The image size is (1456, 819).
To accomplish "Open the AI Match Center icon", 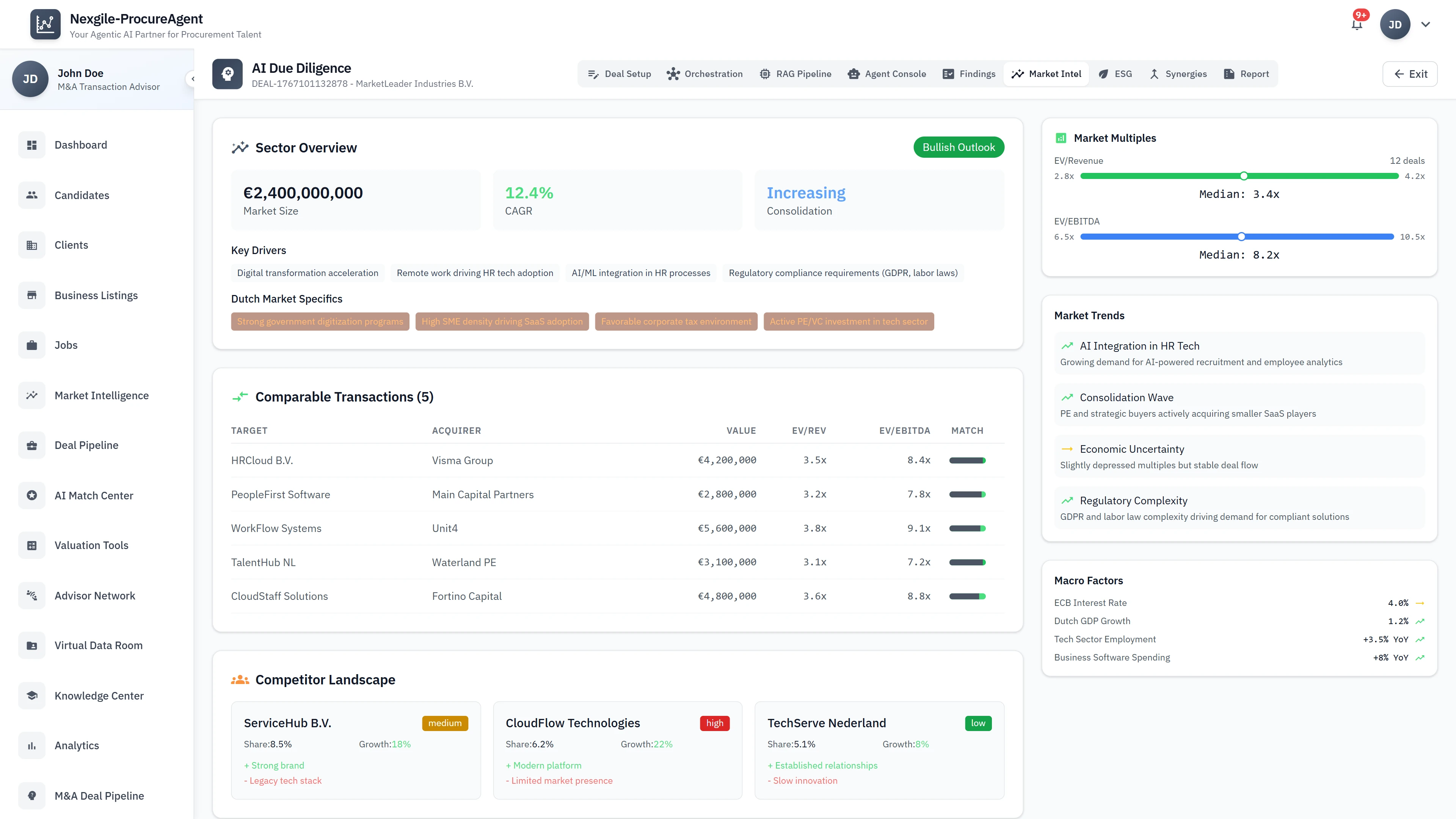I will [x=31, y=495].
